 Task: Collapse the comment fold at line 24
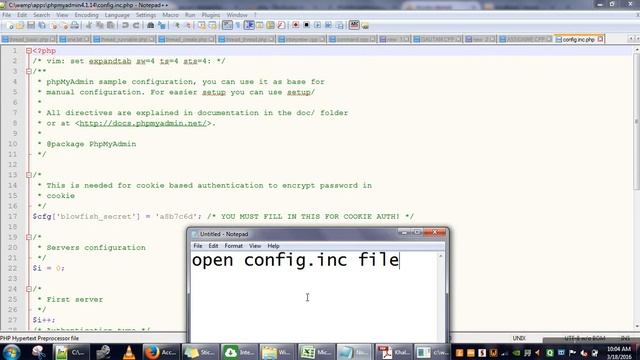29,289
